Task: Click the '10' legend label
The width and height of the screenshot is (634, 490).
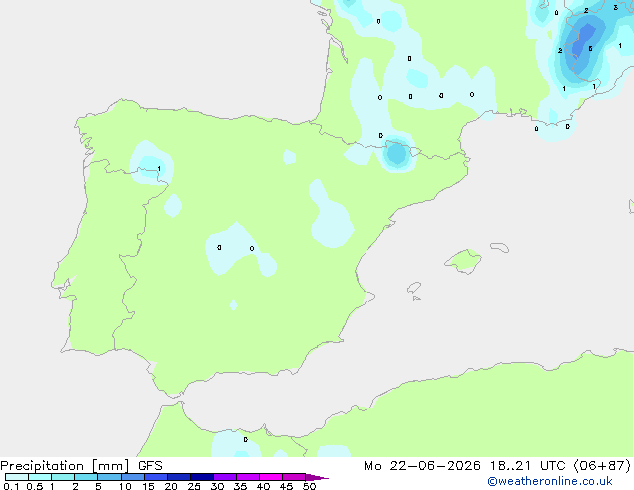Action: click(125, 486)
